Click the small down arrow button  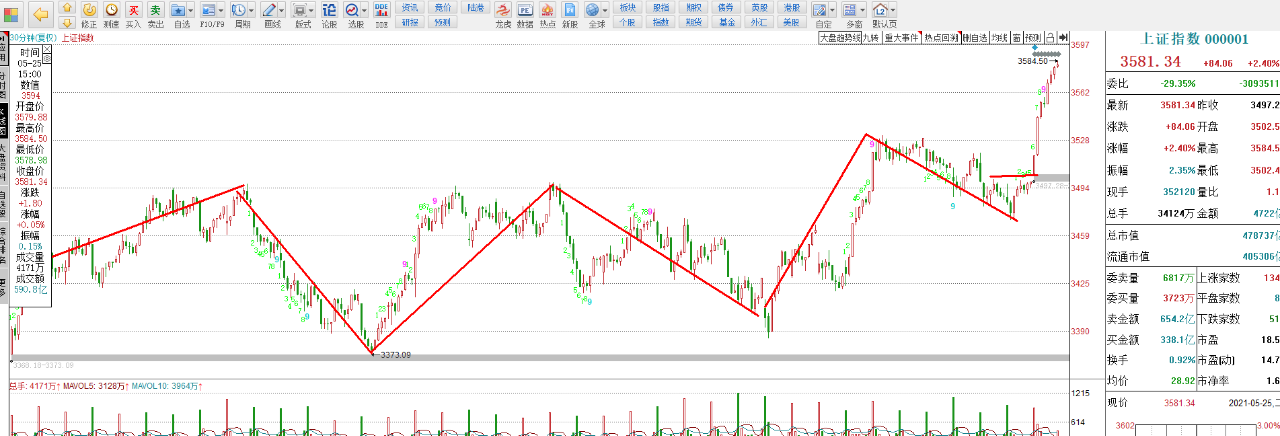pos(66,21)
